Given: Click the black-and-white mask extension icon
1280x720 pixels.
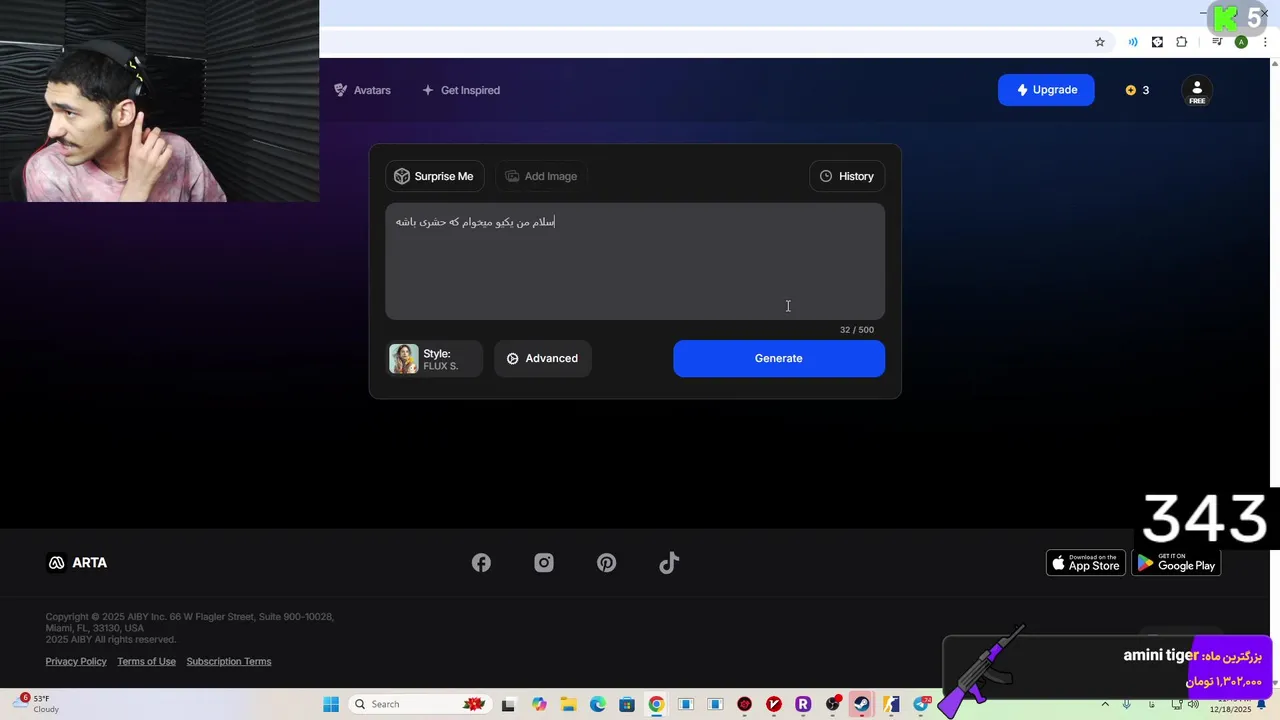Looking at the screenshot, I should 1157,42.
